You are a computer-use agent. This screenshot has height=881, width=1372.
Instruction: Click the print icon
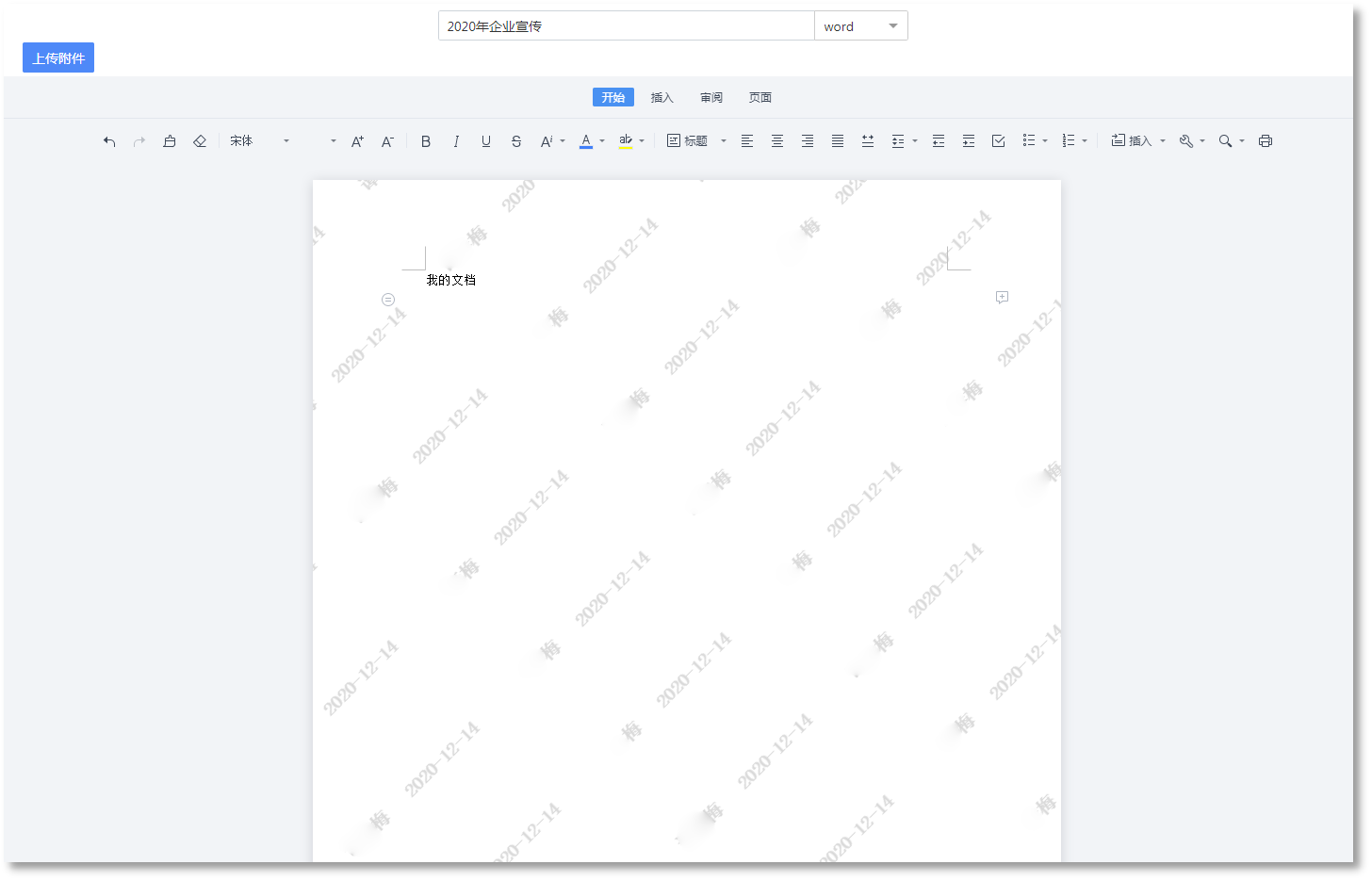tap(1266, 141)
